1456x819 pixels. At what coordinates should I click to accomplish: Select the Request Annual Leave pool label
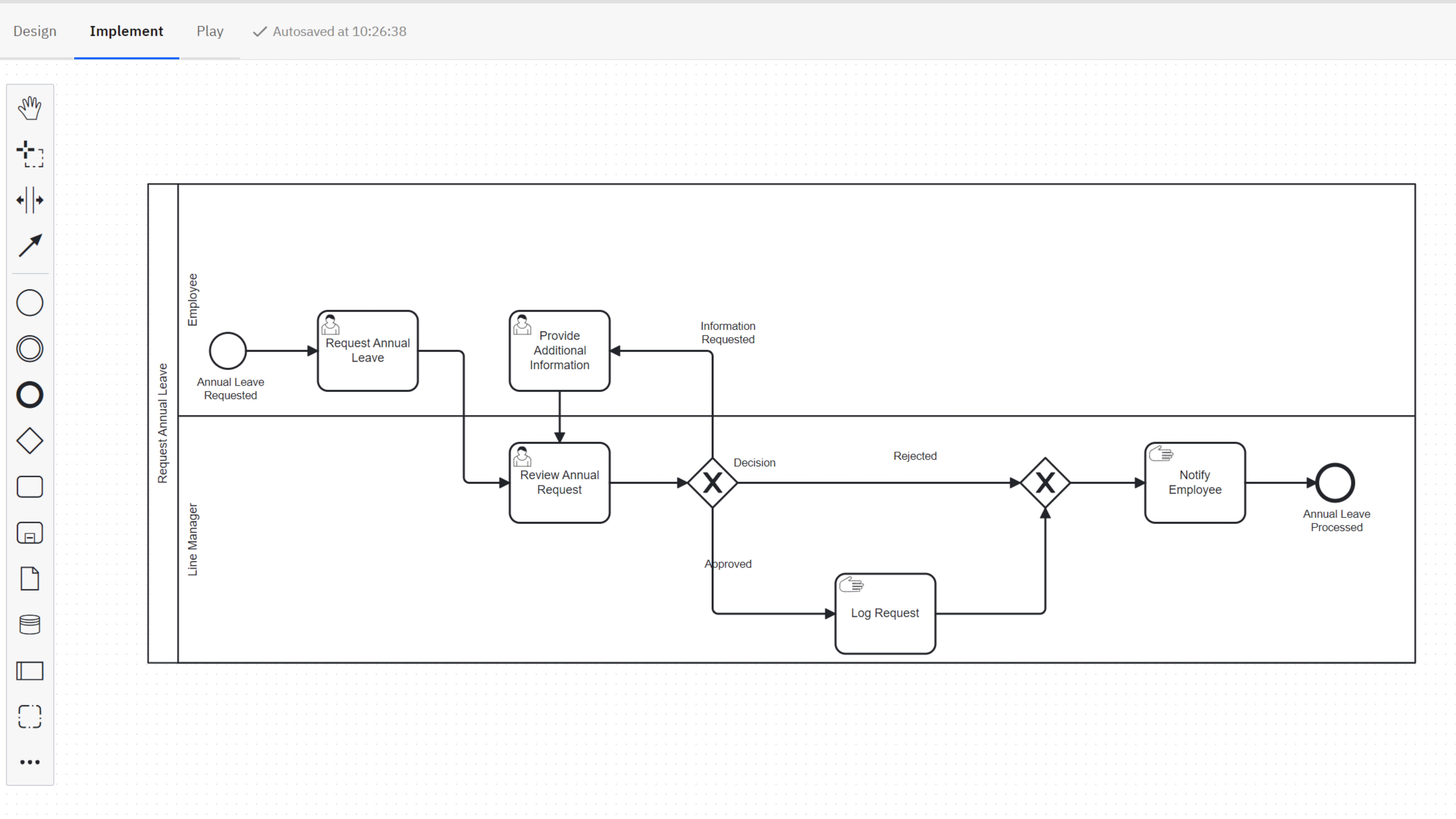point(163,423)
